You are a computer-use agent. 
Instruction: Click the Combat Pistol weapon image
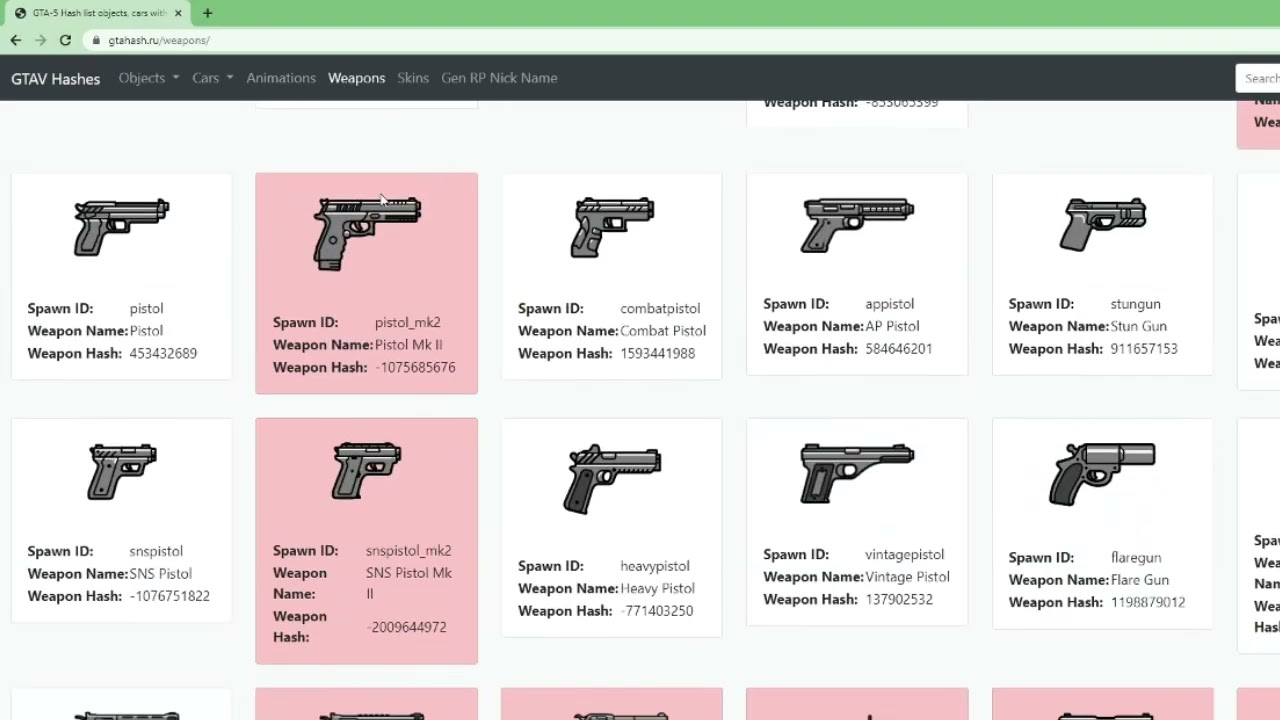click(612, 227)
